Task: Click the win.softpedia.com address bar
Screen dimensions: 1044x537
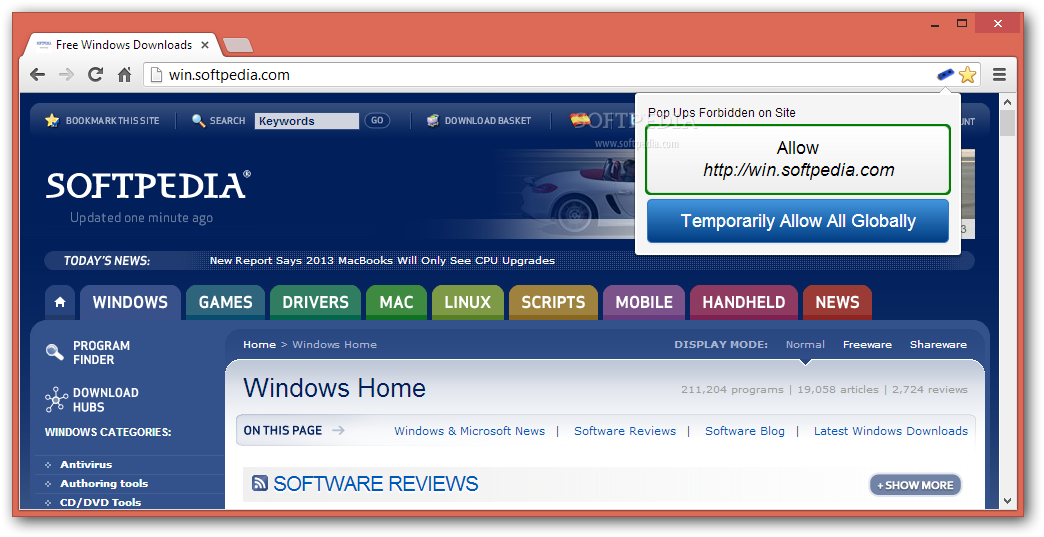Action: (539, 75)
